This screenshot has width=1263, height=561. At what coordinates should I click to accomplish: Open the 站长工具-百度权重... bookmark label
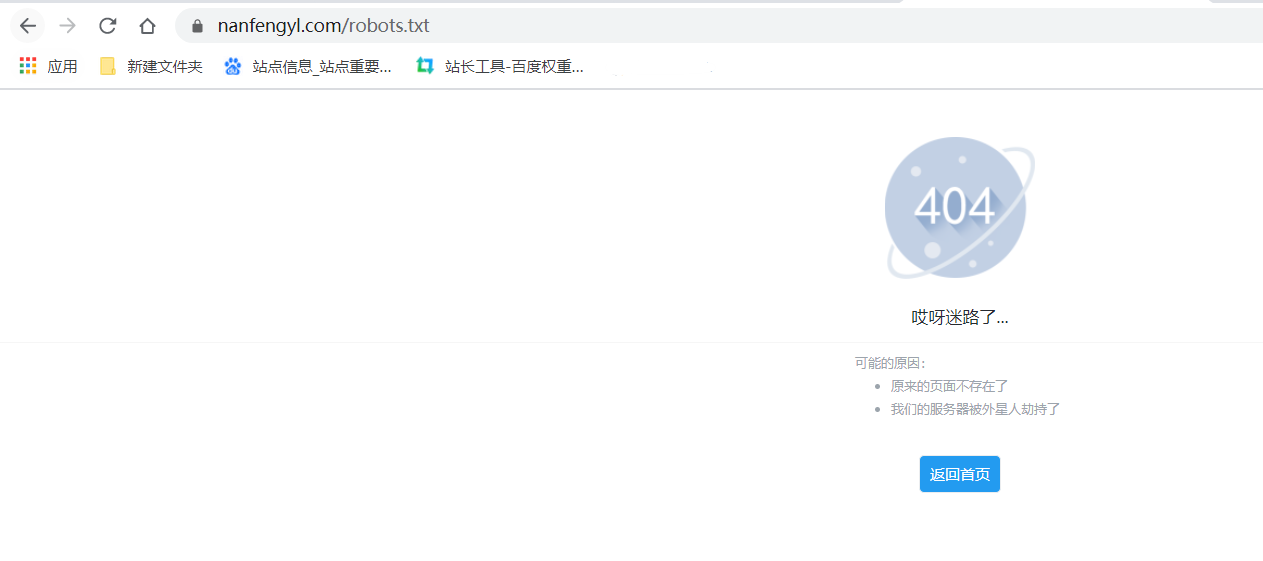coord(513,67)
